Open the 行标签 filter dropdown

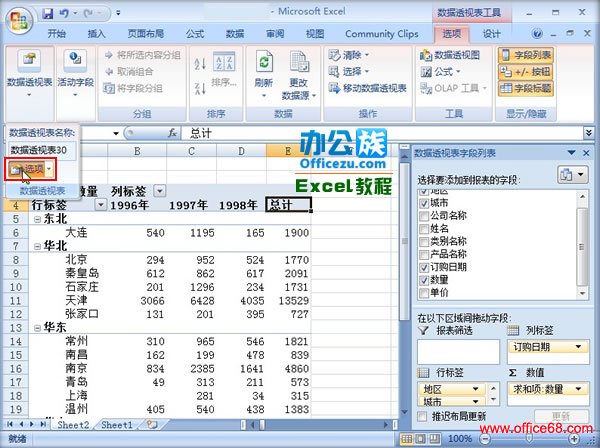tap(100, 205)
